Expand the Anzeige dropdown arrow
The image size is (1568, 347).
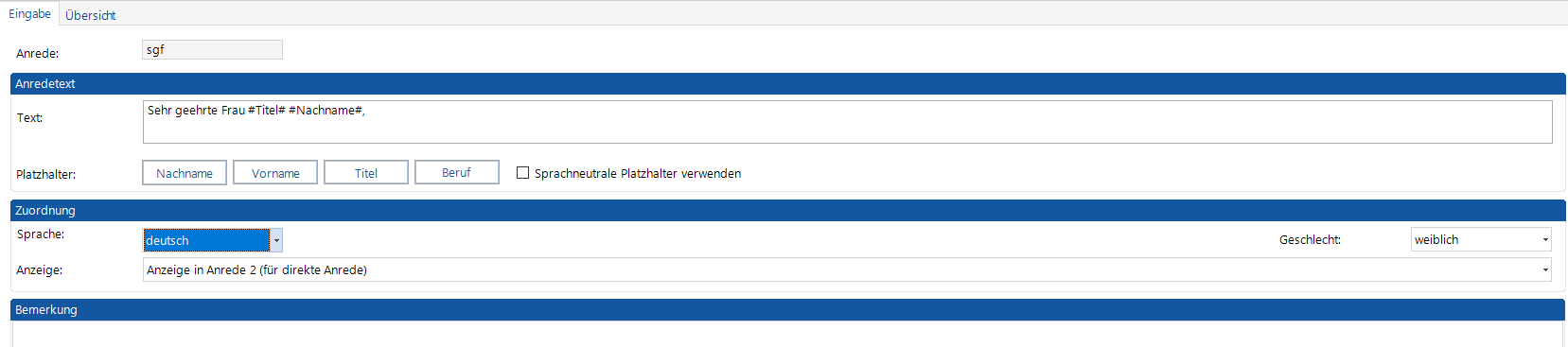pyautogui.click(x=1546, y=269)
